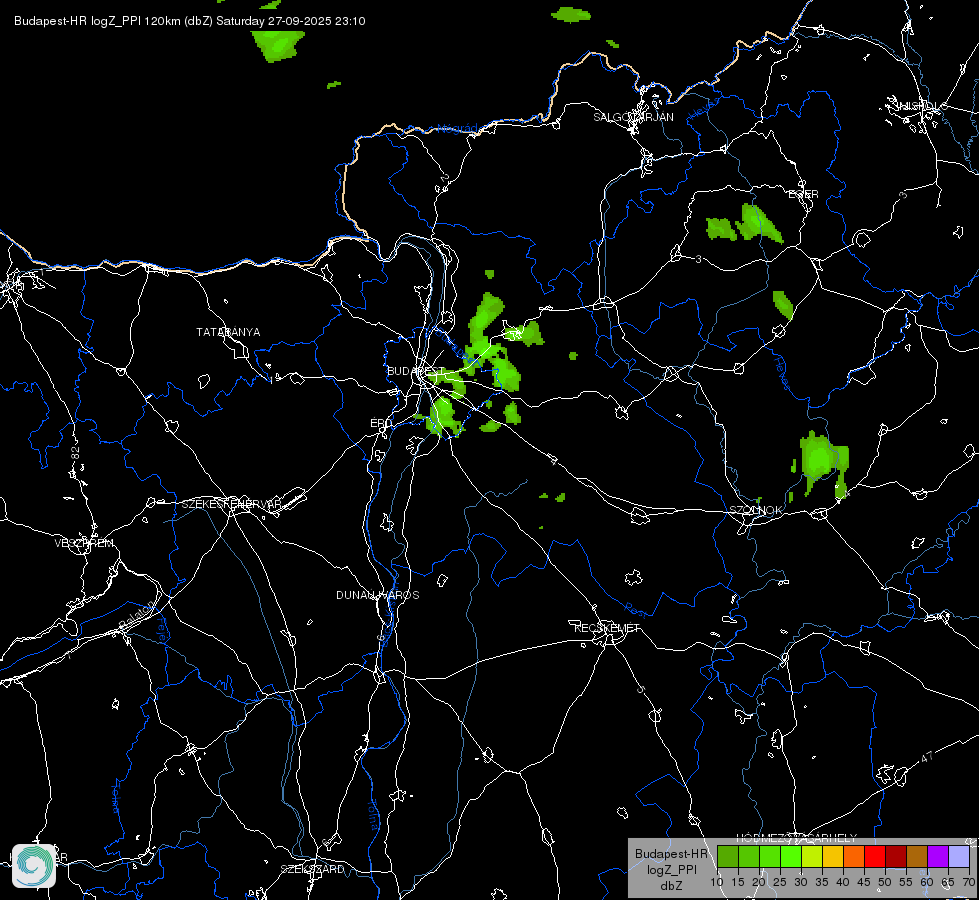This screenshot has width=979, height=900.
Task: Click the legend scale value 10
Action: tap(716, 883)
